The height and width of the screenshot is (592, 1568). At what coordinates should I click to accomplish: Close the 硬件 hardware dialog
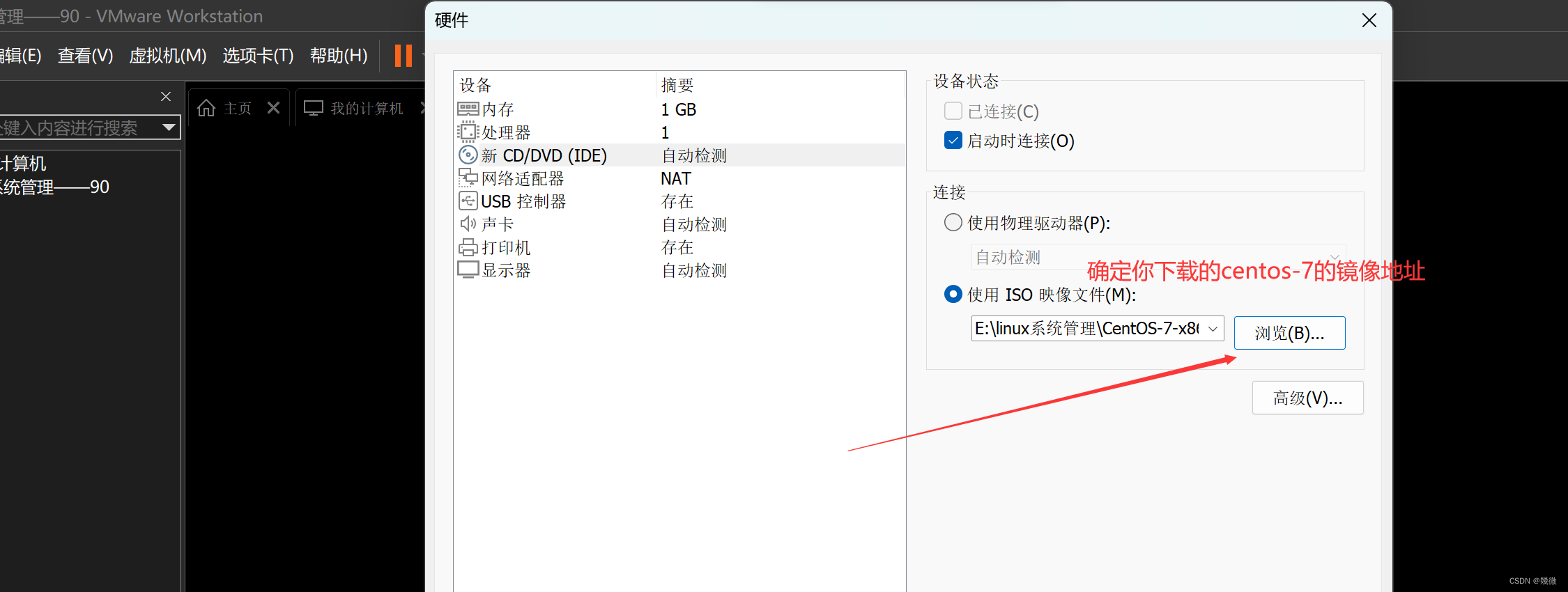pos(1369,20)
